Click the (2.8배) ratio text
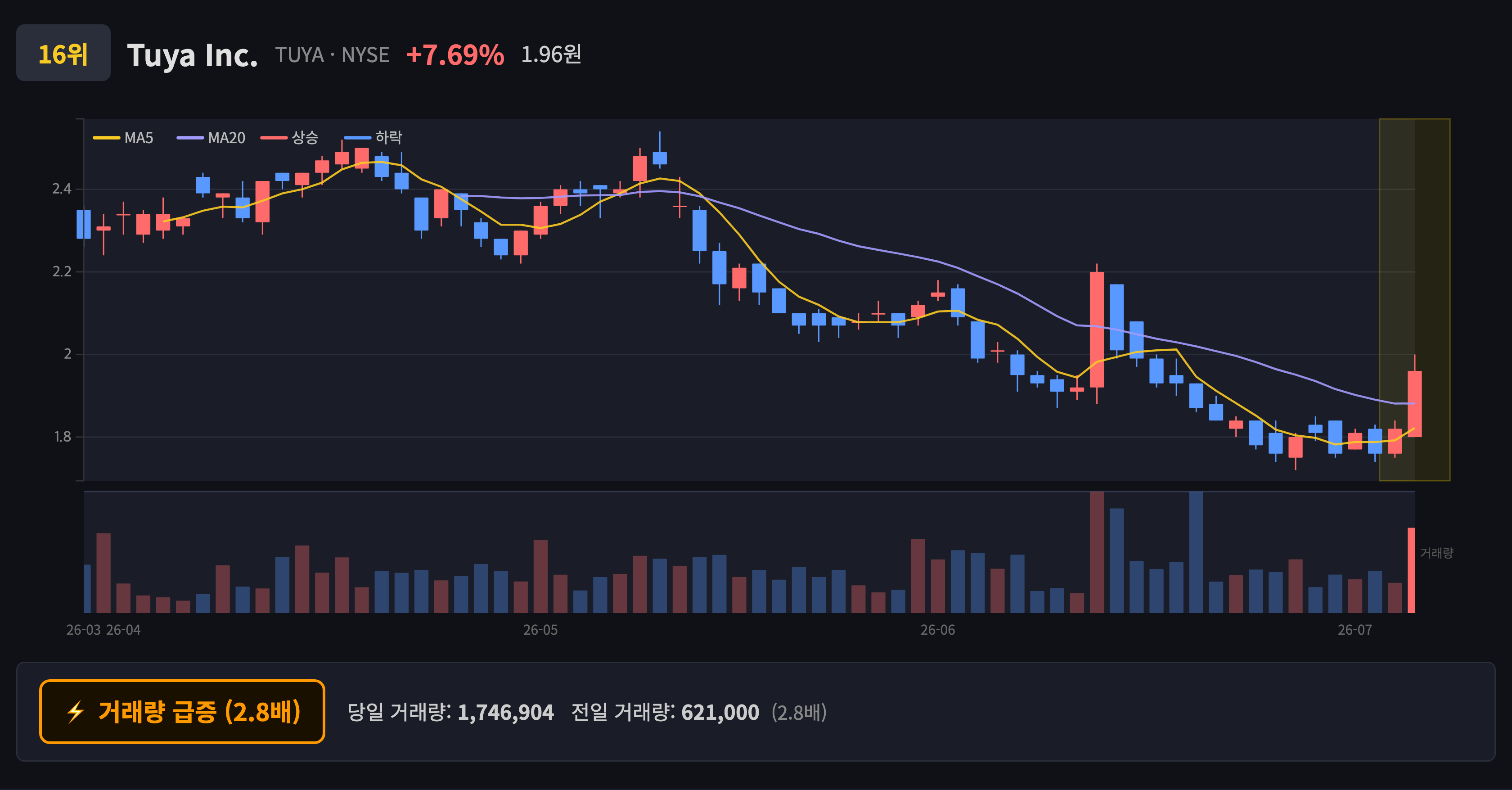 (x=799, y=713)
